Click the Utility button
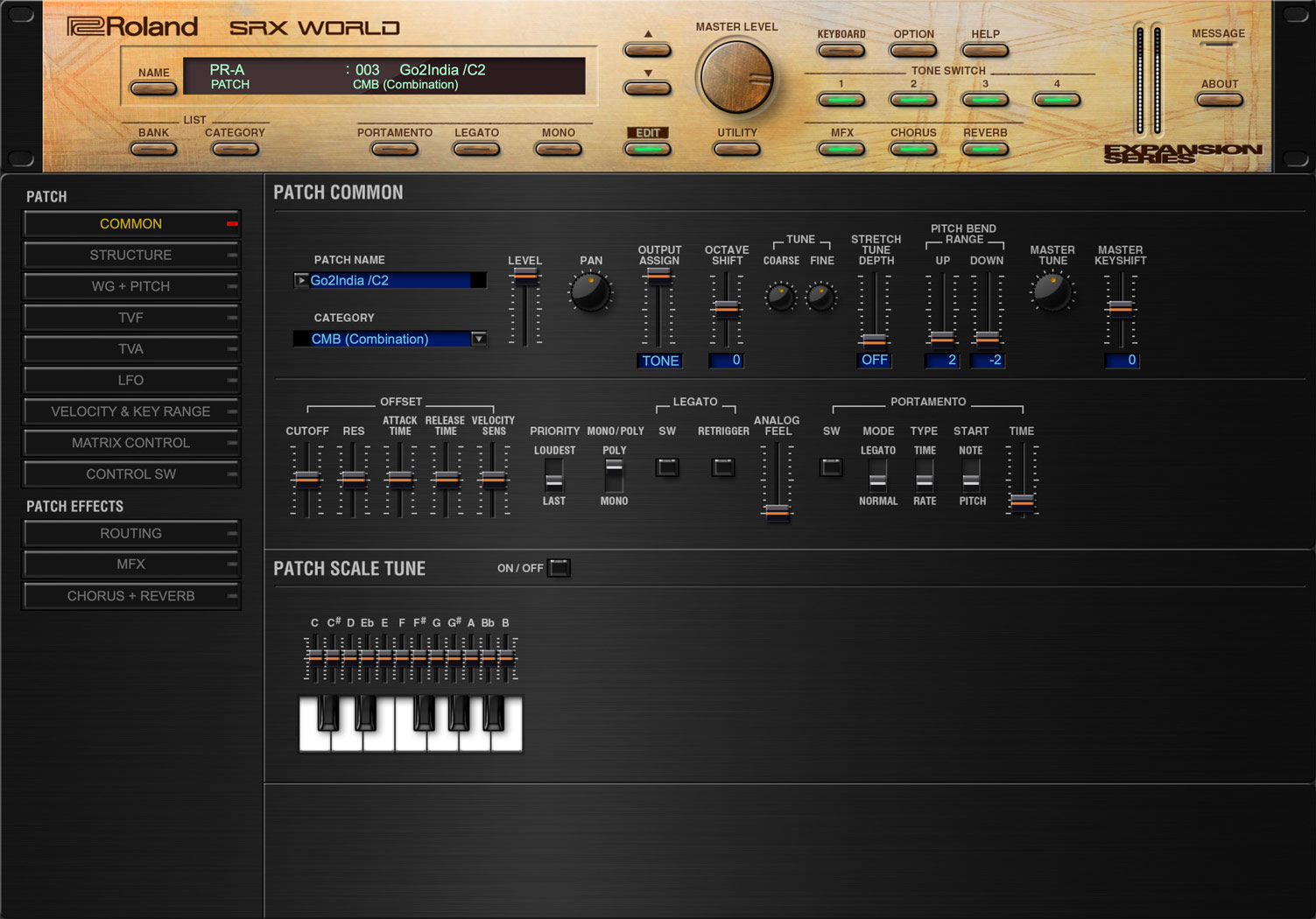This screenshot has height=919, width=1316. [x=736, y=150]
